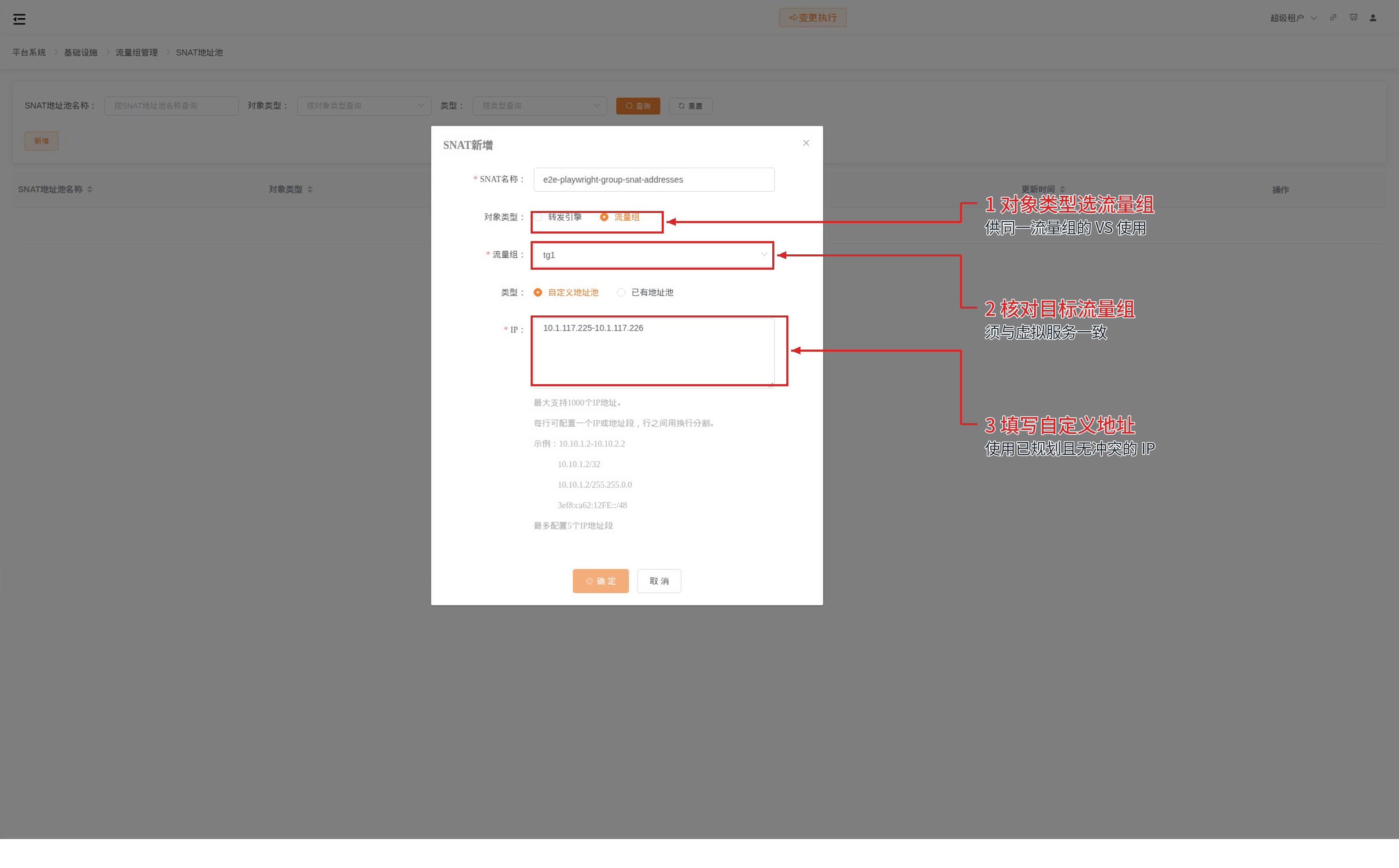Open the user profile icon
The image size is (1399, 868).
pyautogui.click(x=1372, y=18)
